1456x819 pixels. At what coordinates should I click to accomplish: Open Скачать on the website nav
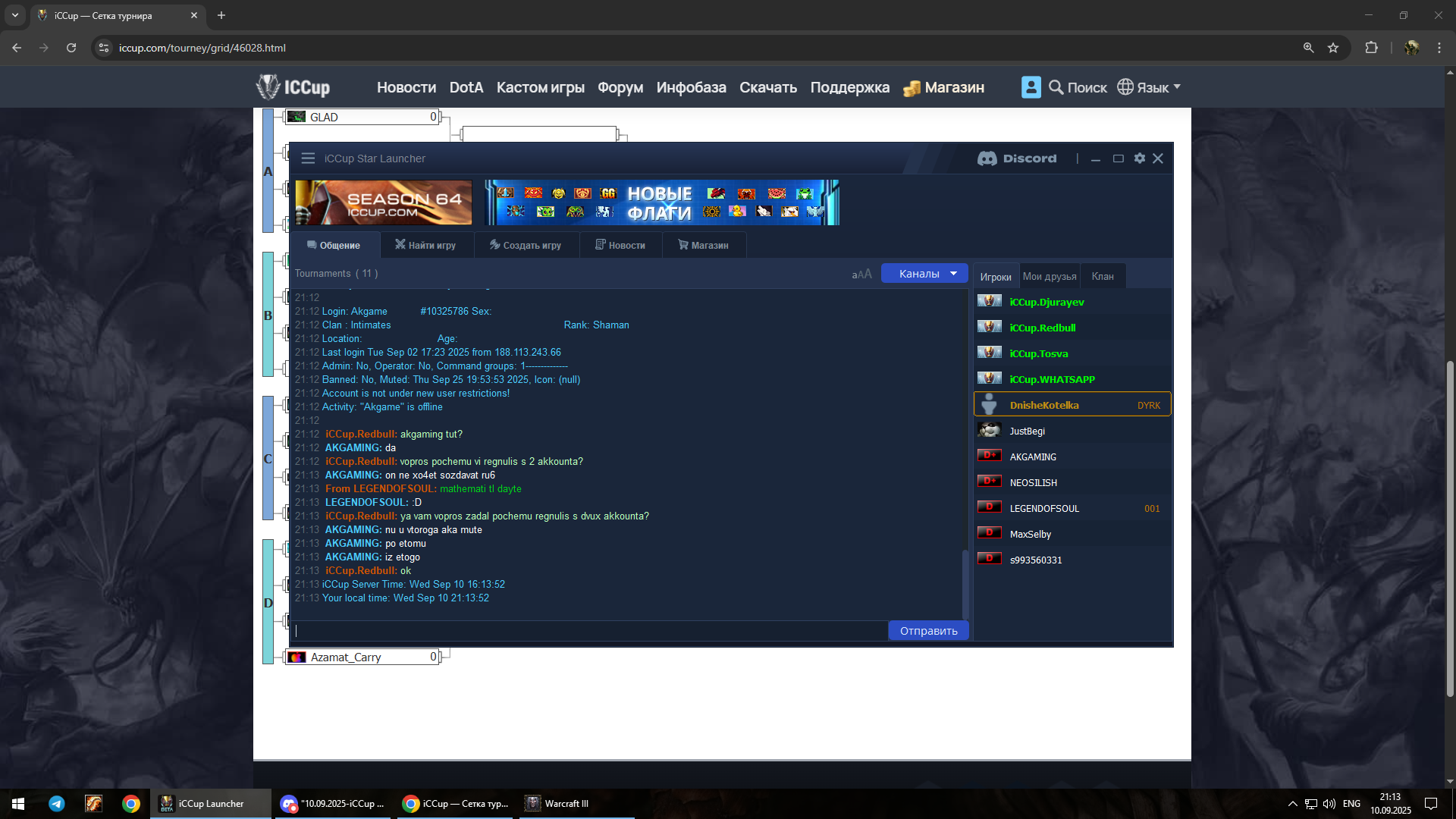pyautogui.click(x=768, y=87)
